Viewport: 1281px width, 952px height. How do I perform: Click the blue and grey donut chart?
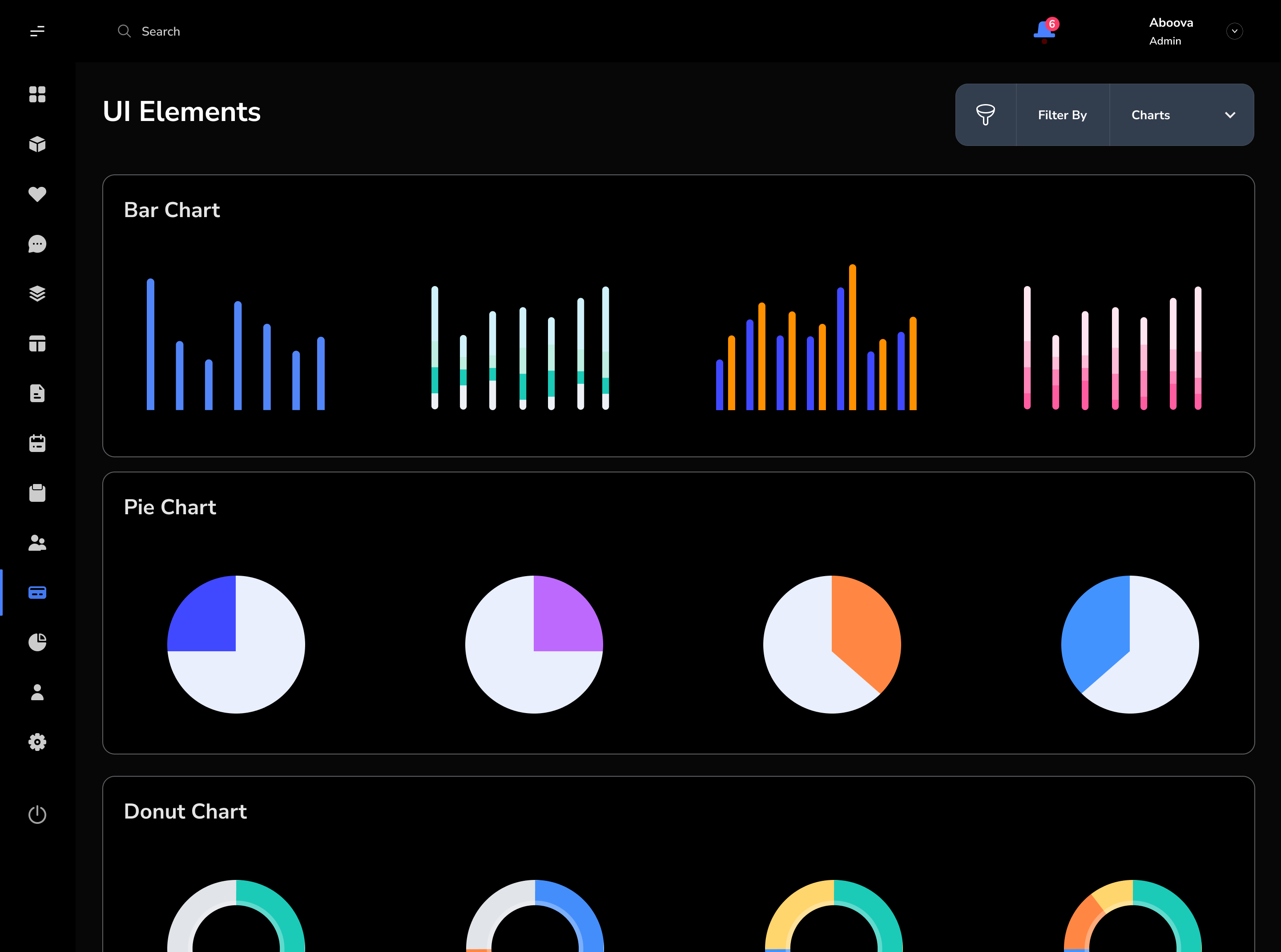coord(535,916)
